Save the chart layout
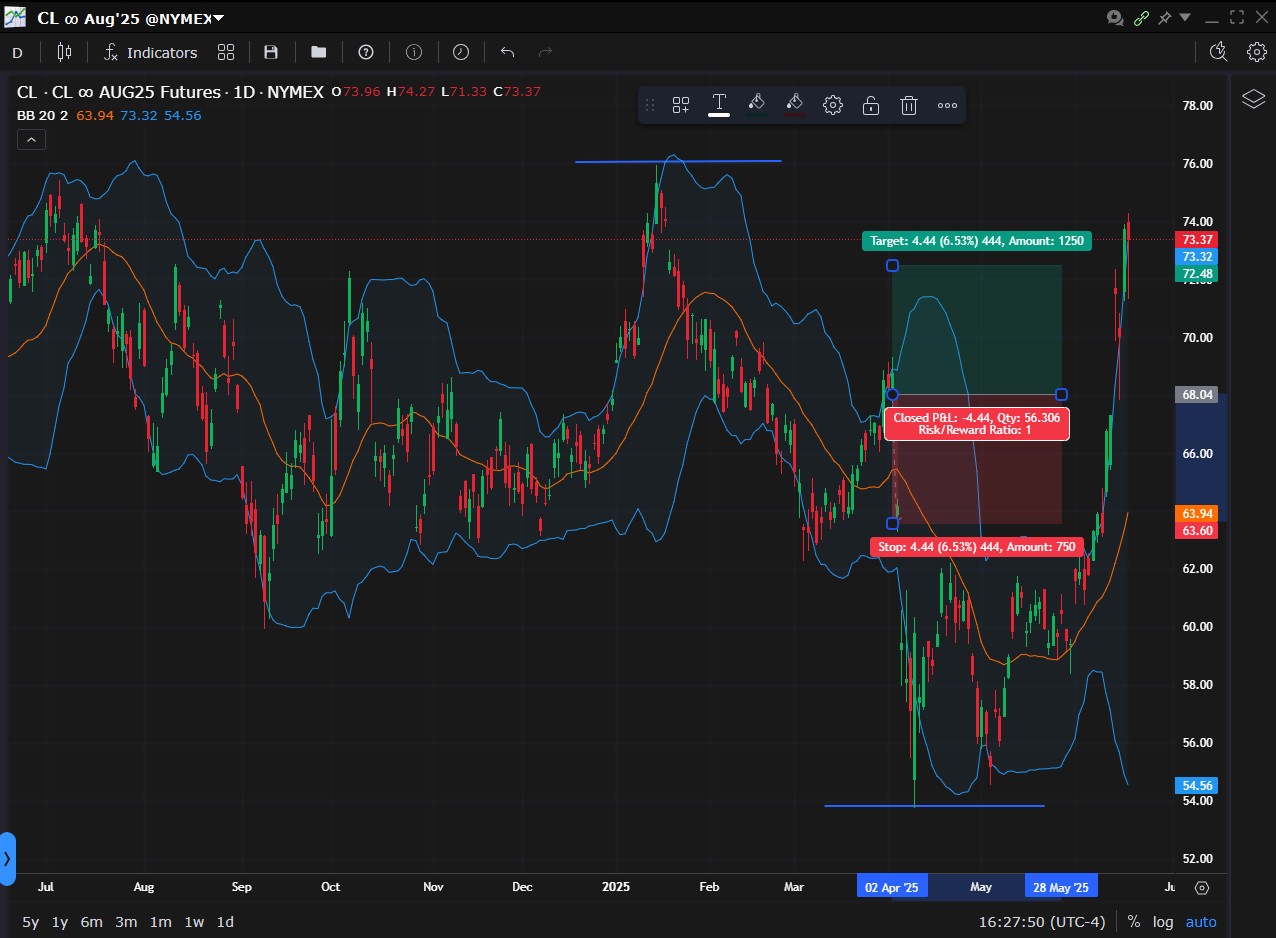1276x938 pixels. point(271,52)
